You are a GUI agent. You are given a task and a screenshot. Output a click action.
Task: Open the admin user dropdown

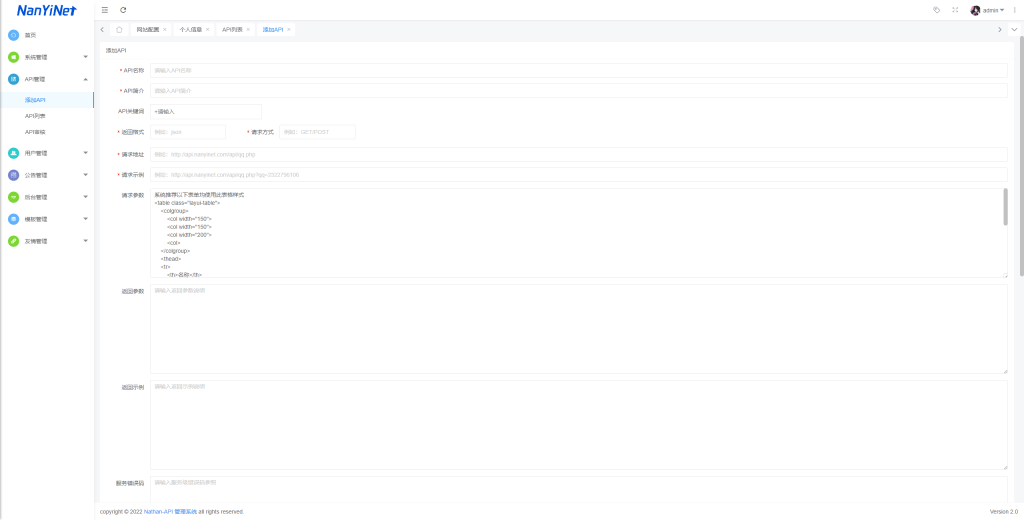[988, 10]
